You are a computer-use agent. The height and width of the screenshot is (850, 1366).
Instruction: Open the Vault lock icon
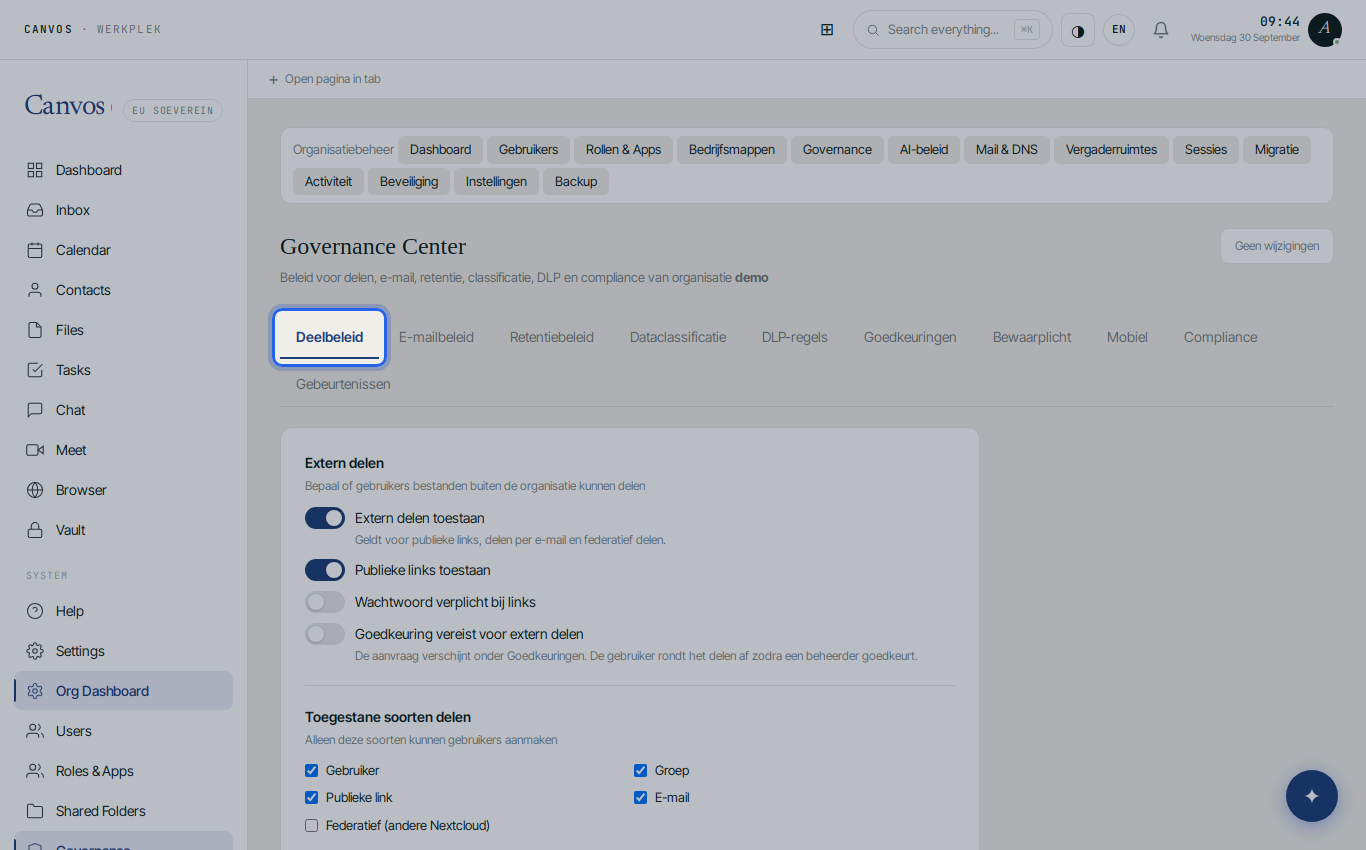35,530
